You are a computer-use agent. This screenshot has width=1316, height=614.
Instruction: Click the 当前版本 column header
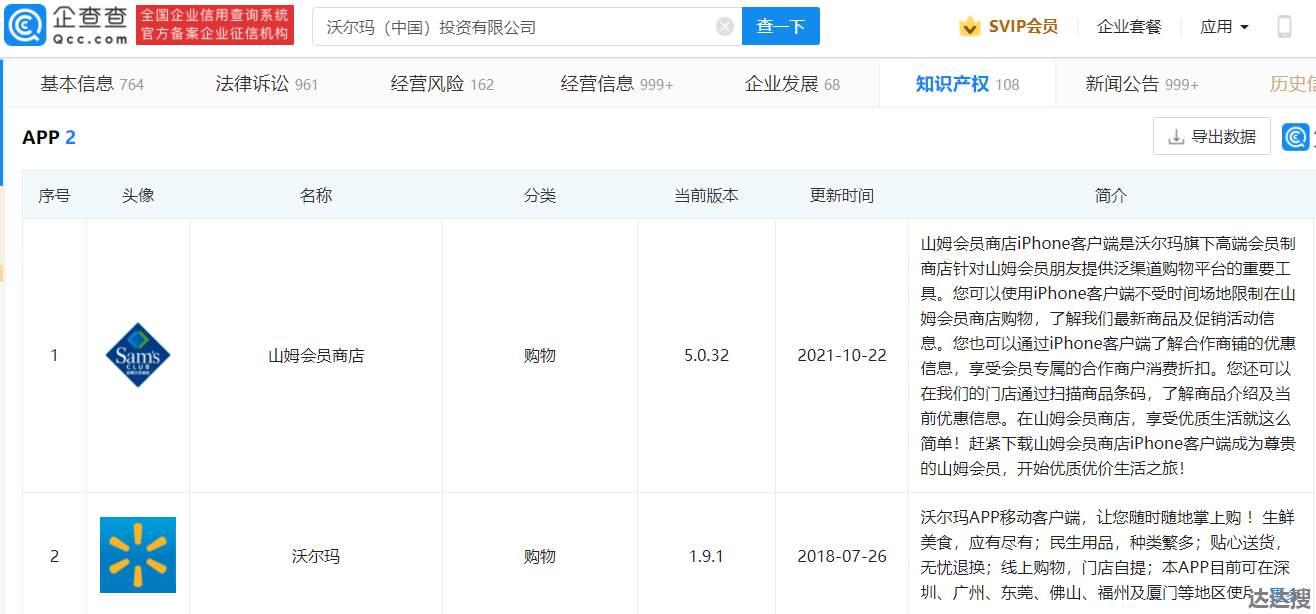pyautogui.click(x=707, y=195)
